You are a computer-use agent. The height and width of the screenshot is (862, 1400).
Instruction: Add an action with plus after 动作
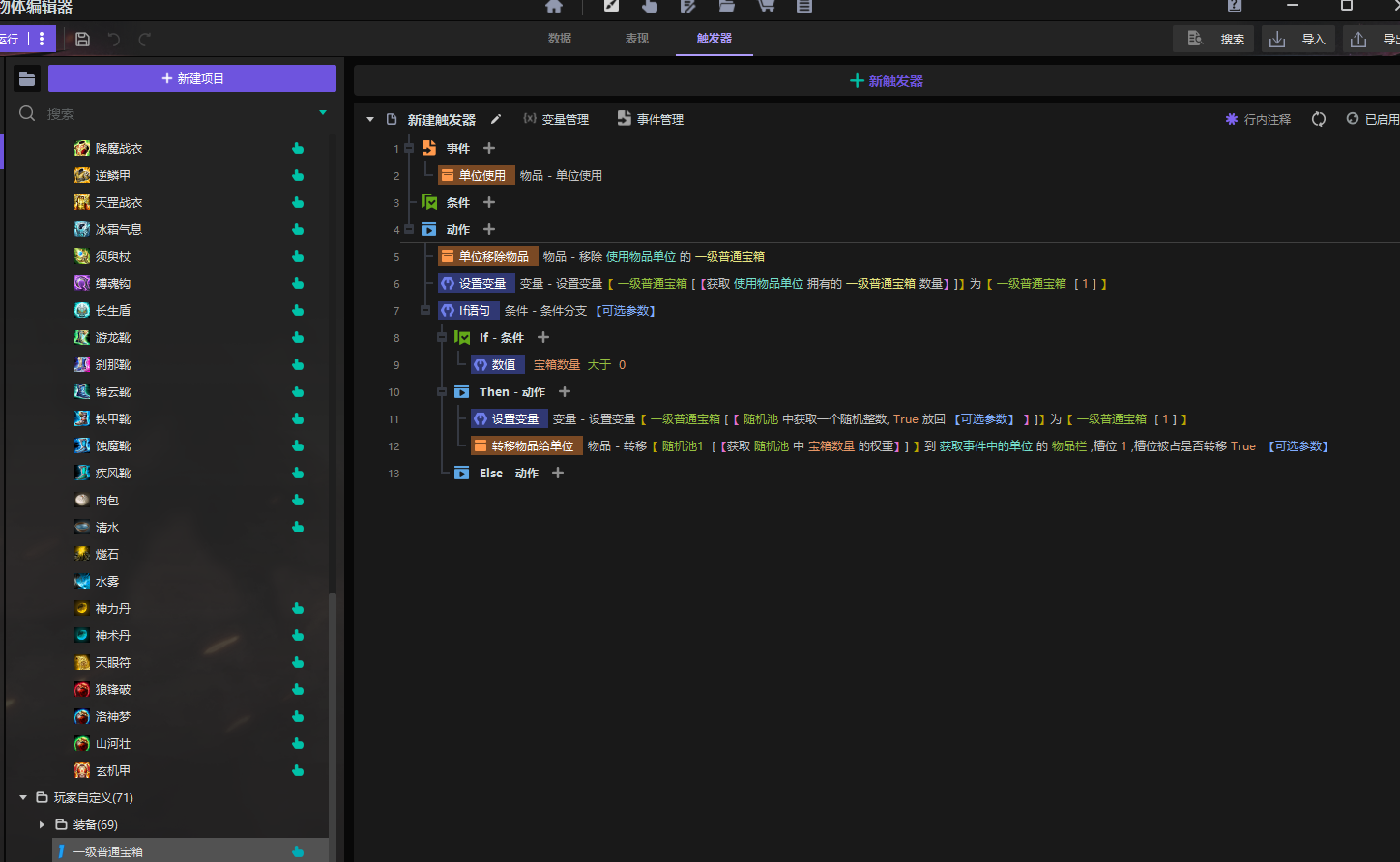coord(489,229)
